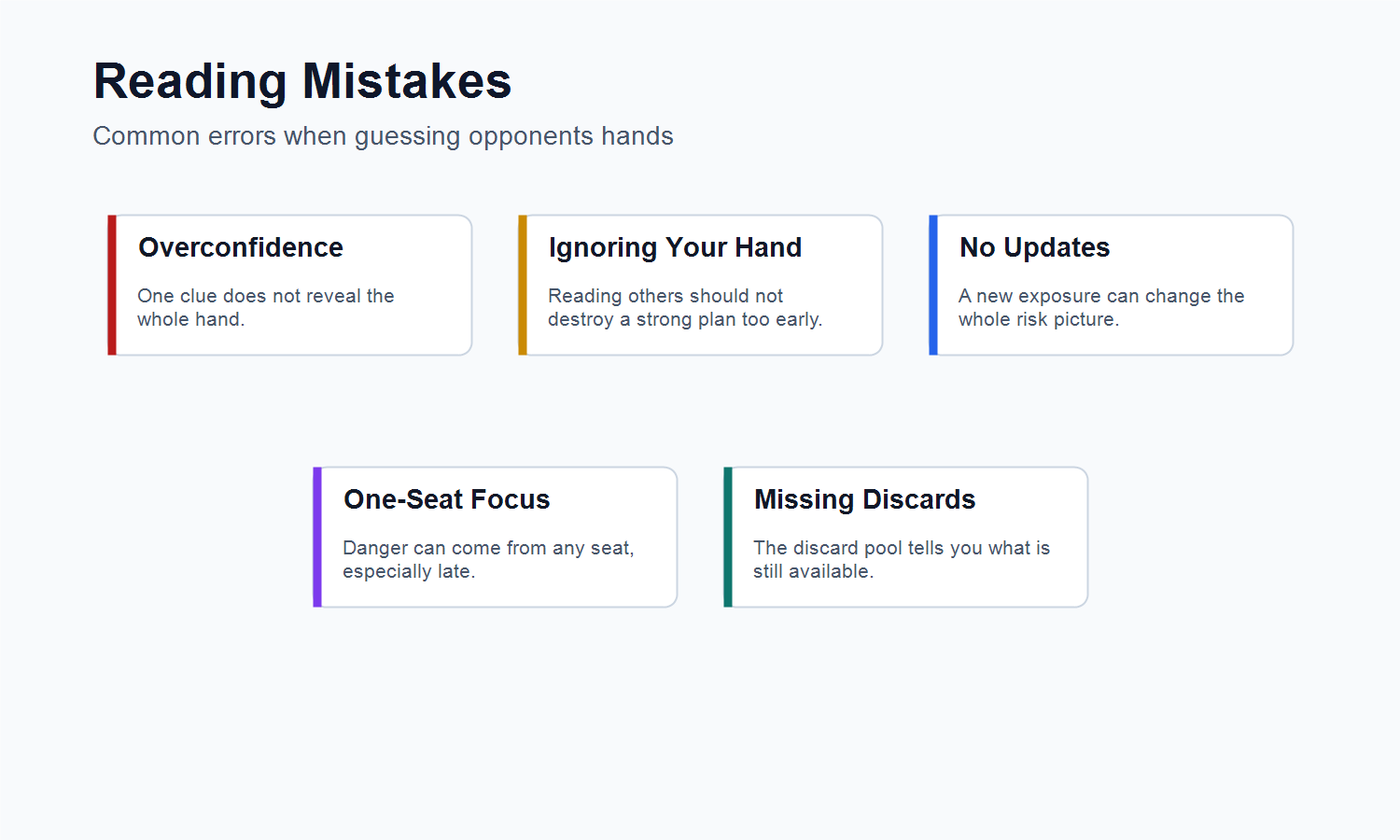Open the Ignoring Your Hand card title
The width and height of the screenshot is (1400, 840).
tap(675, 247)
